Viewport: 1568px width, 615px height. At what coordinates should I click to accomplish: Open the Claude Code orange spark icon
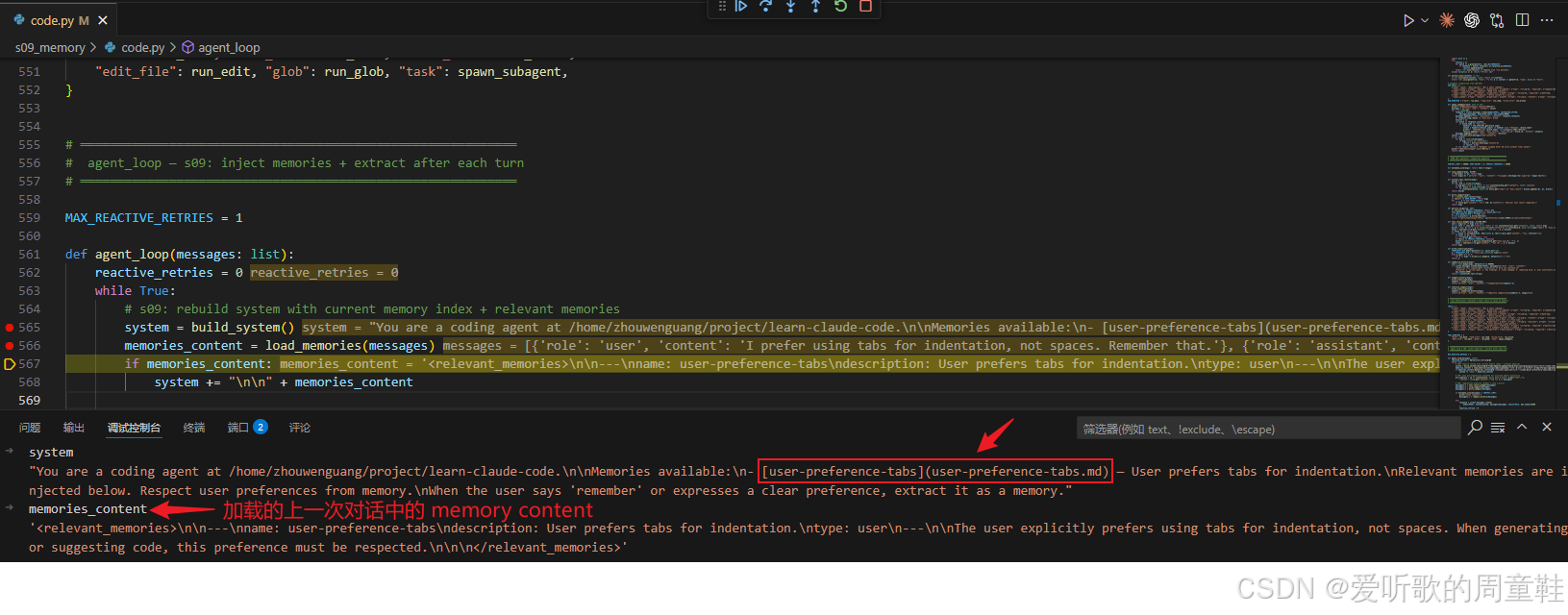coord(1447,20)
